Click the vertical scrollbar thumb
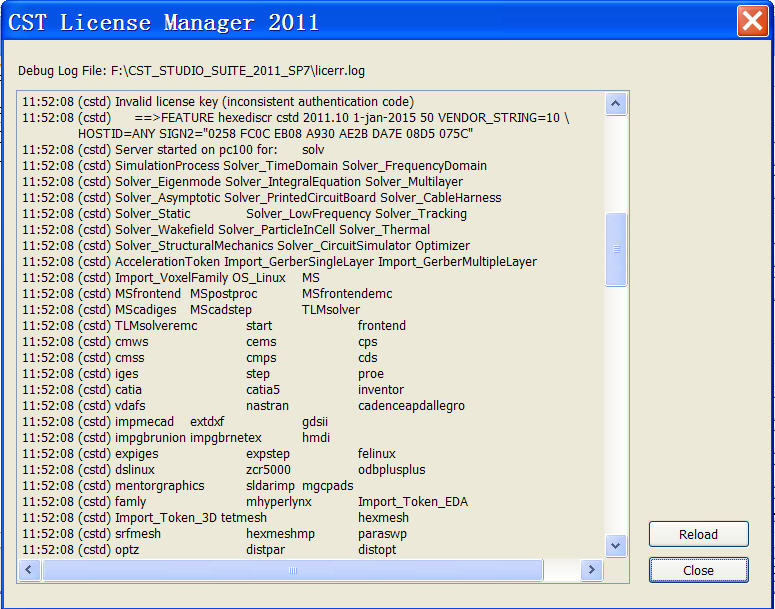The height and width of the screenshot is (609, 775). [616, 249]
